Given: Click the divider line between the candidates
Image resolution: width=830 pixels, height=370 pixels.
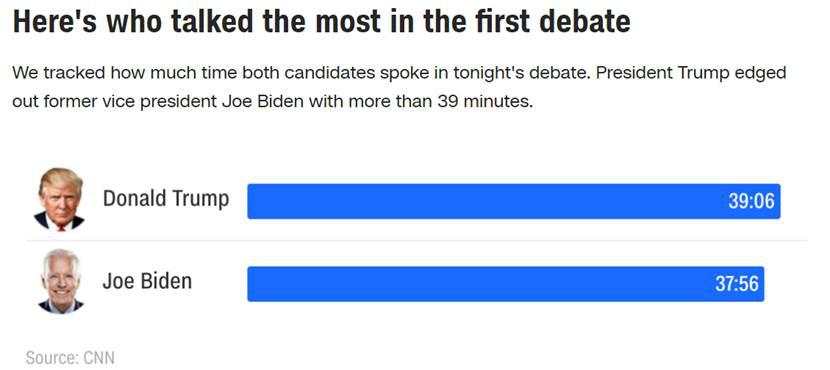Looking at the screenshot, I should (x=417, y=241).
